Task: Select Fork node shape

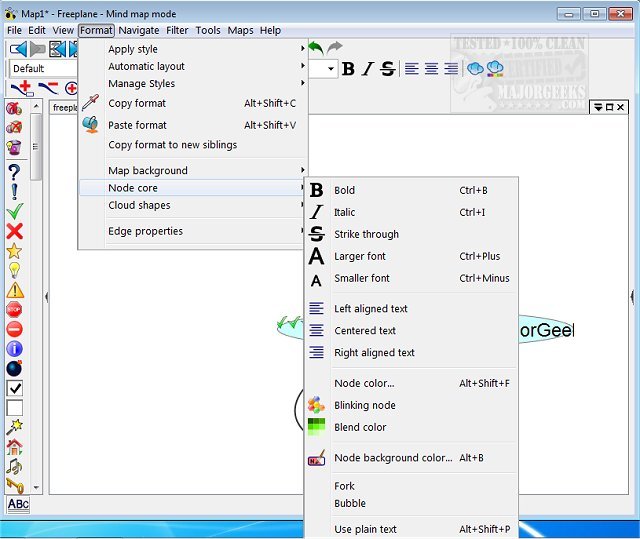Action: tap(411, 486)
